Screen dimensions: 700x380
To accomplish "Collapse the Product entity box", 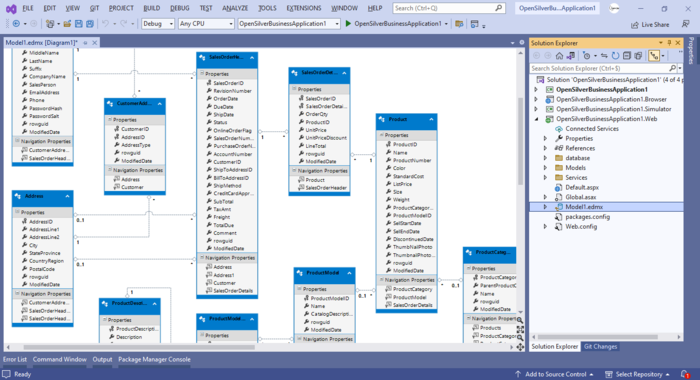I will point(431,119).
